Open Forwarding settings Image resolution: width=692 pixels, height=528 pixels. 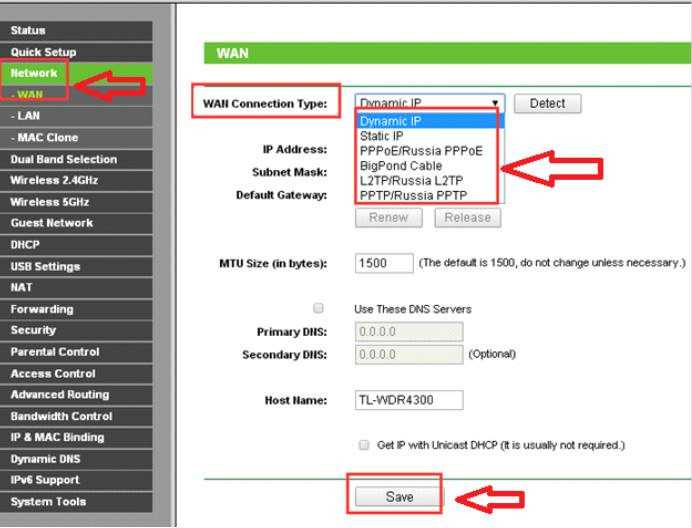[x=76, y=309]
